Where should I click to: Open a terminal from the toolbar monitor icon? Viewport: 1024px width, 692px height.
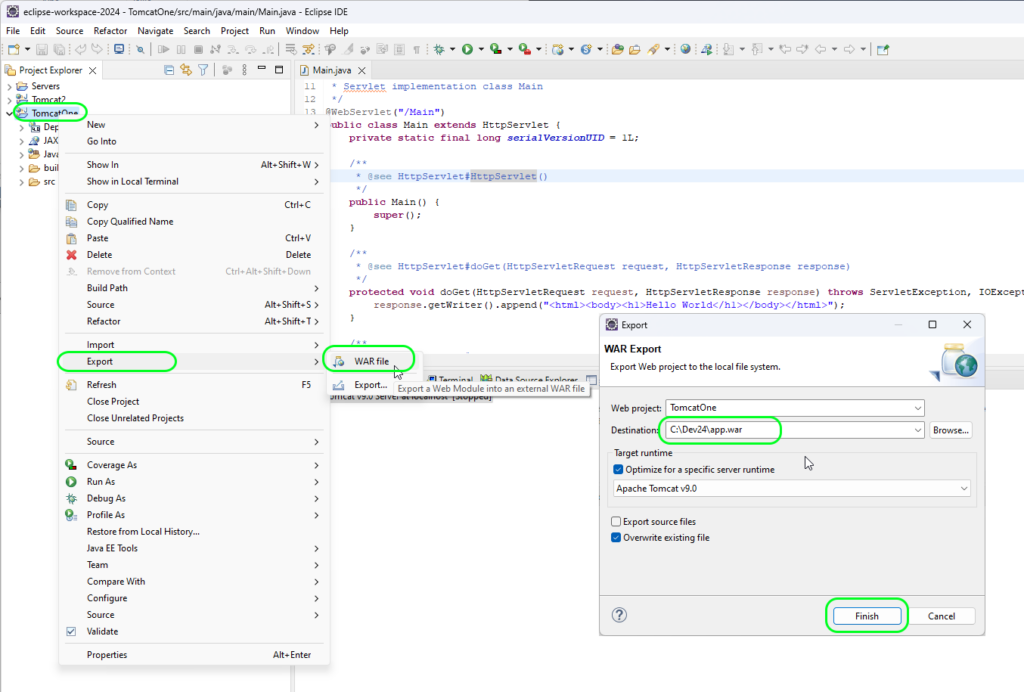click(119, 50)
